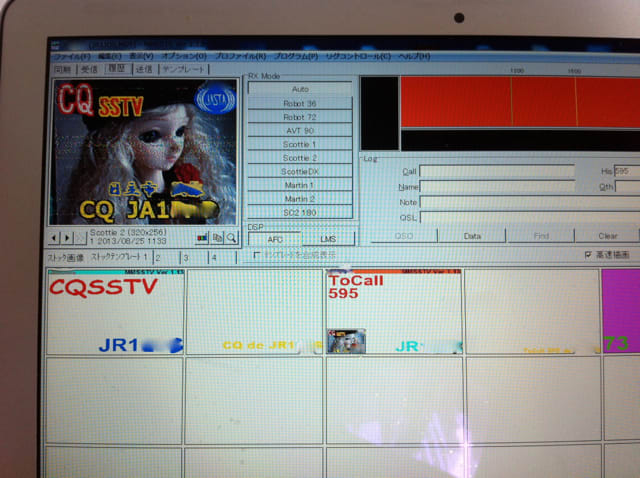640x478 pixels.
Task: Switch to the History tab
Action: [117, 69]
